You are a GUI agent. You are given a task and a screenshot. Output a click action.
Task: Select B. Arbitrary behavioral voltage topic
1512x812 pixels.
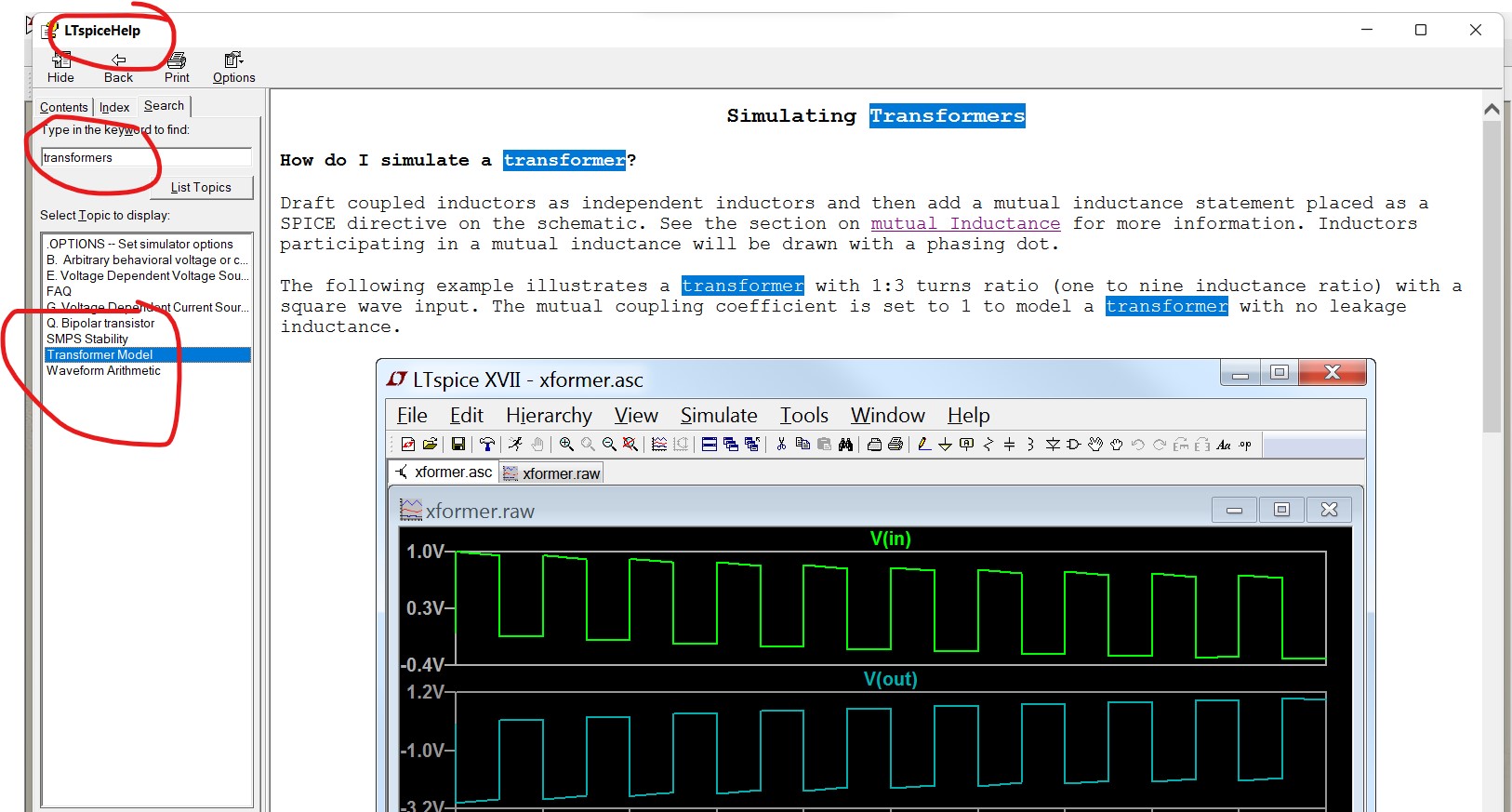(148, 260)
